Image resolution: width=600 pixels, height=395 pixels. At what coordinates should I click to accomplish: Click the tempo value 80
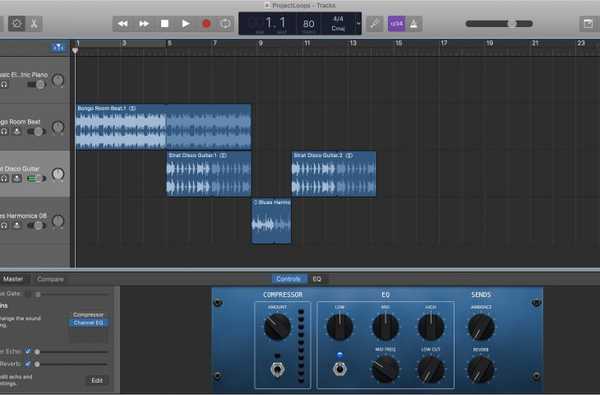coord(308,24)
